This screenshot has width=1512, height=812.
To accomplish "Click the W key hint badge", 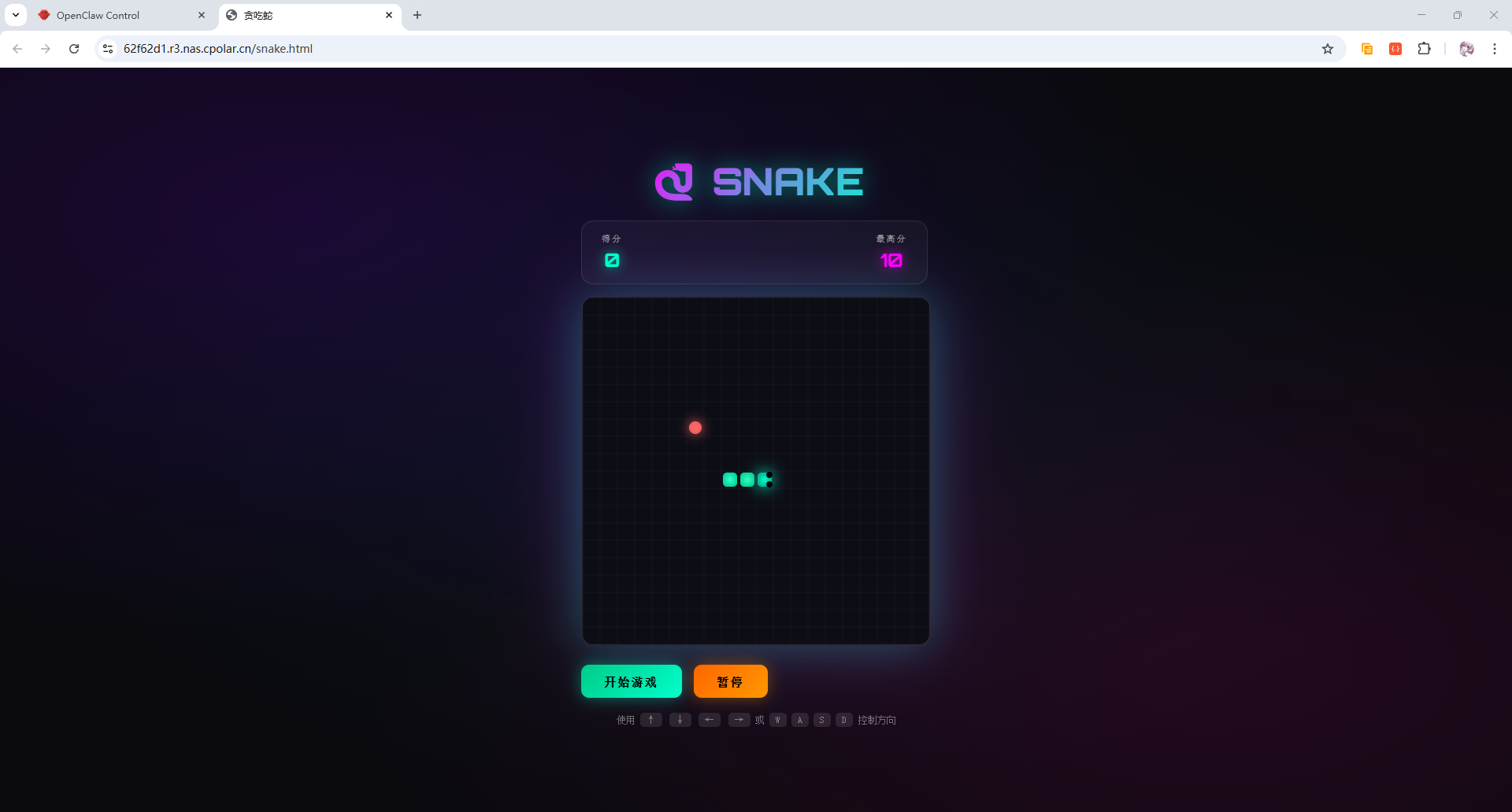I will pyautogui.click(x=778, y=719).
